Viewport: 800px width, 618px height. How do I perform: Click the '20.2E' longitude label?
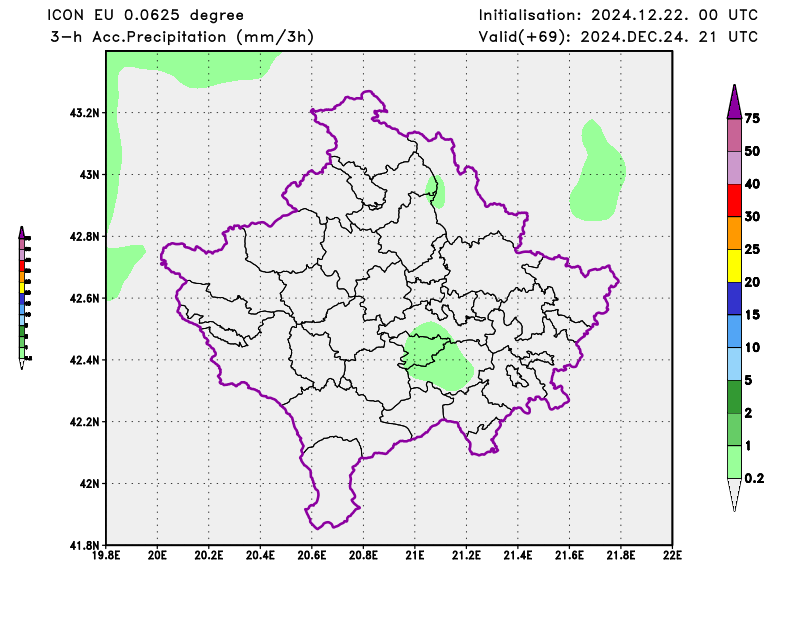[x=209, y=555]
